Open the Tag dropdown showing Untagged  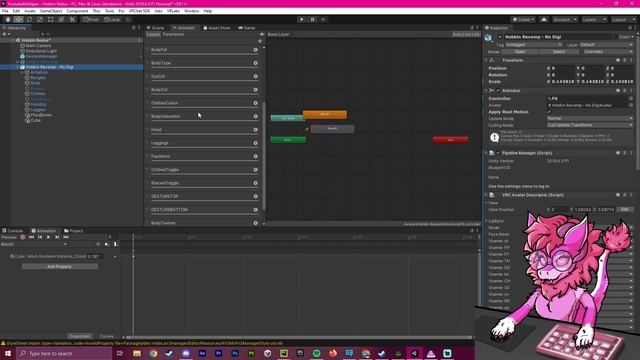[534, 45]
